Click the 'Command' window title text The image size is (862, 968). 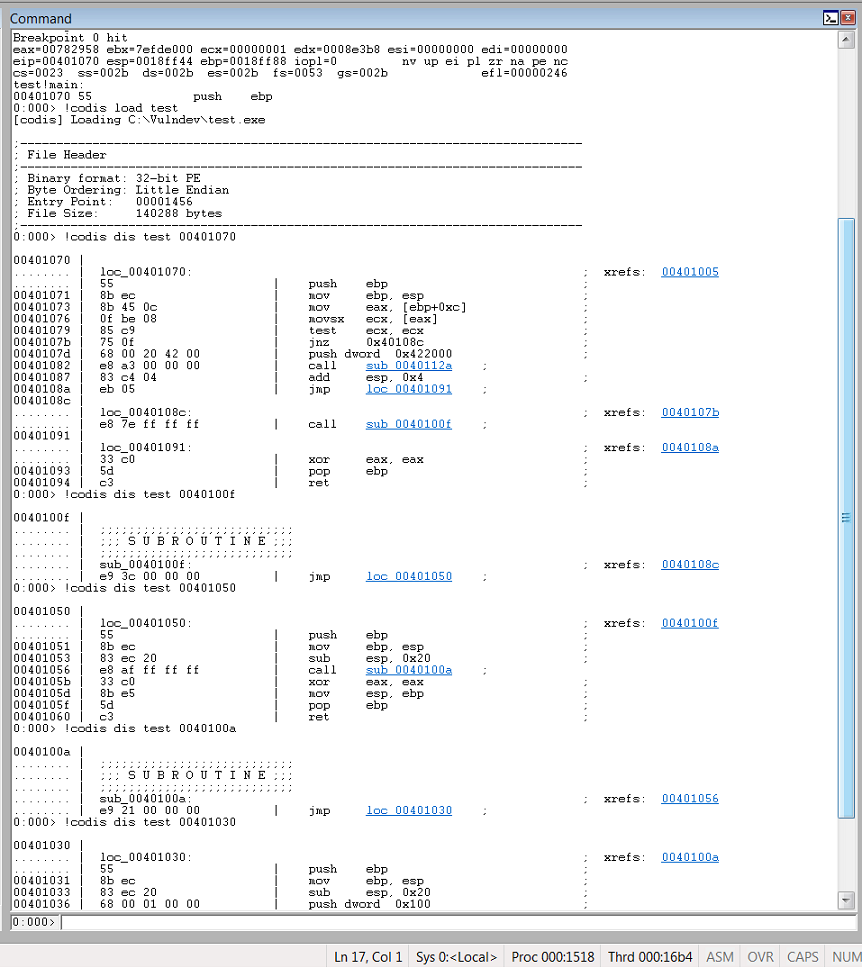click(x=41, y=19)
